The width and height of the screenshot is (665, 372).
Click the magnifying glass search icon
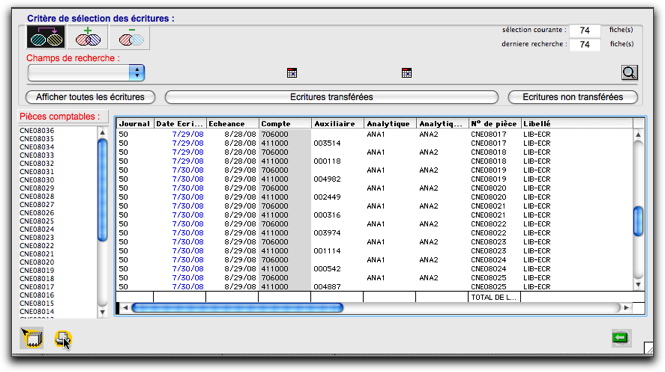[x=629, y=73]
